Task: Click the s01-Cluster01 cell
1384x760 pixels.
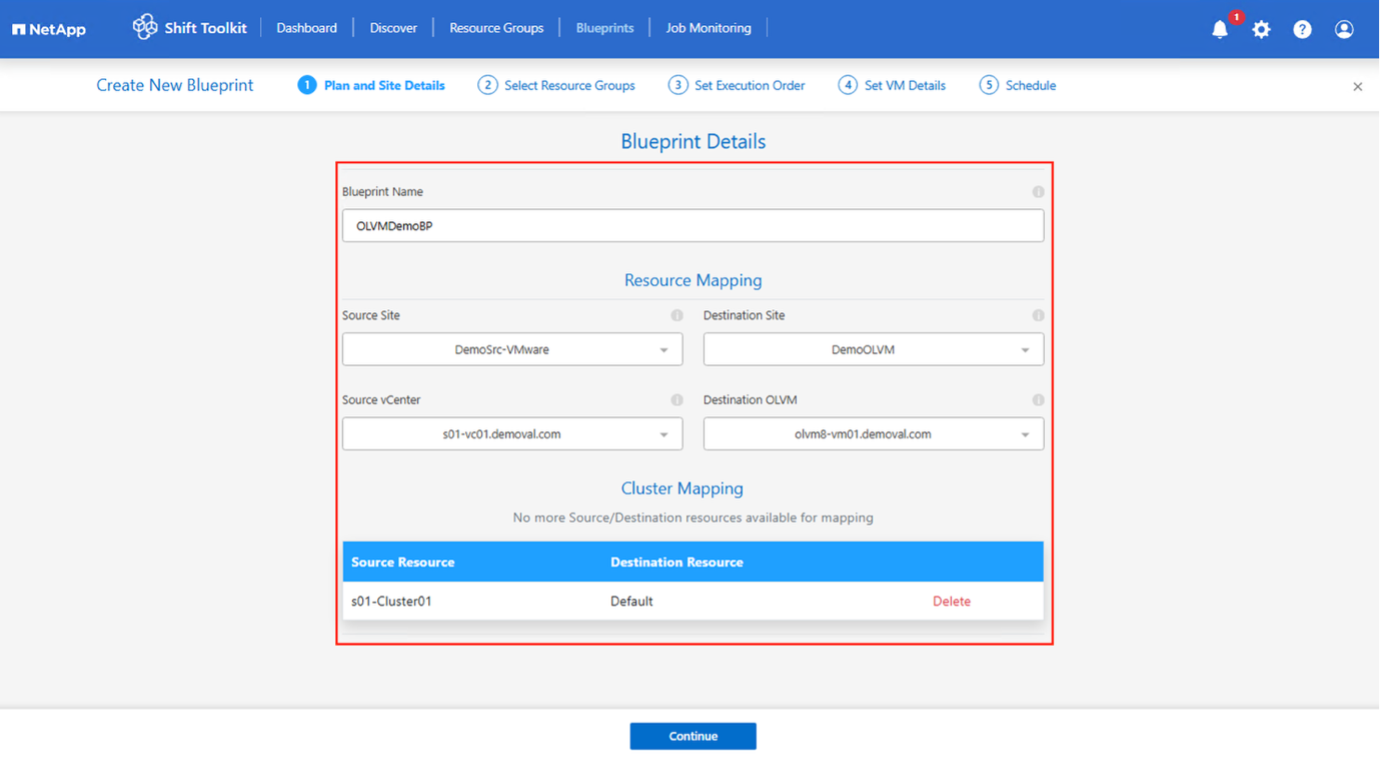Action: (392, 603)
